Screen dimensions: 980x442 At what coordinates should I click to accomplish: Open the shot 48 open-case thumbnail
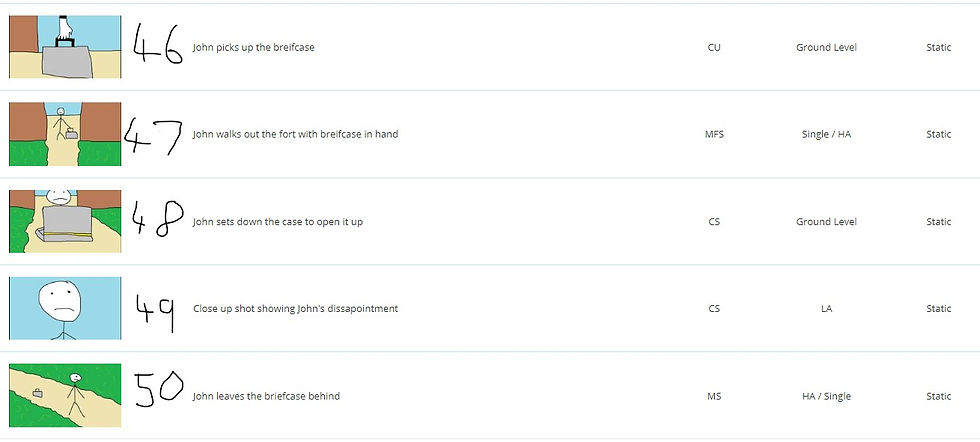point(65,221)
